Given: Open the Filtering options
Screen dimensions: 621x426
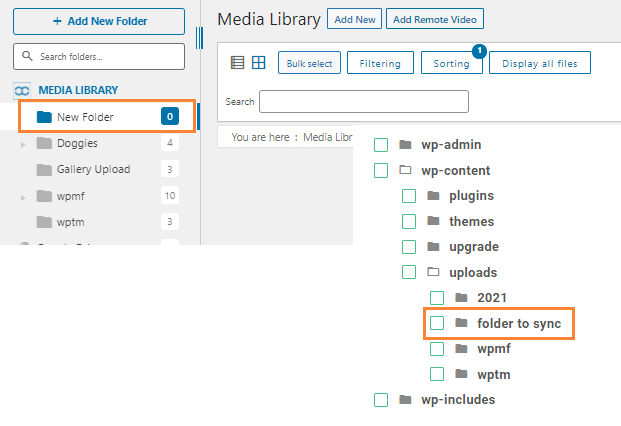Looking at the screenshot, I should (379, 63).
